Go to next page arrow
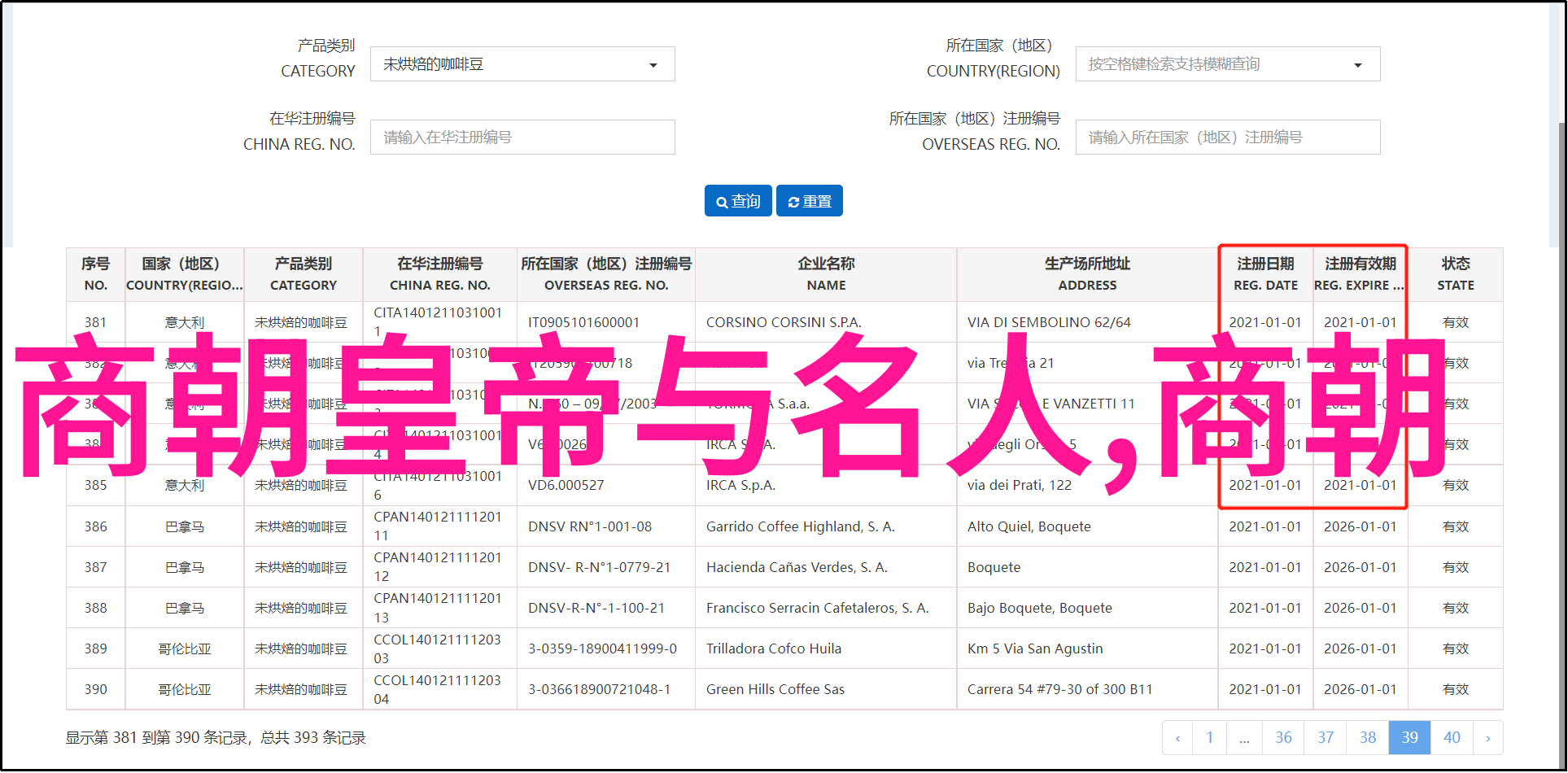 tap(1488, 738)
